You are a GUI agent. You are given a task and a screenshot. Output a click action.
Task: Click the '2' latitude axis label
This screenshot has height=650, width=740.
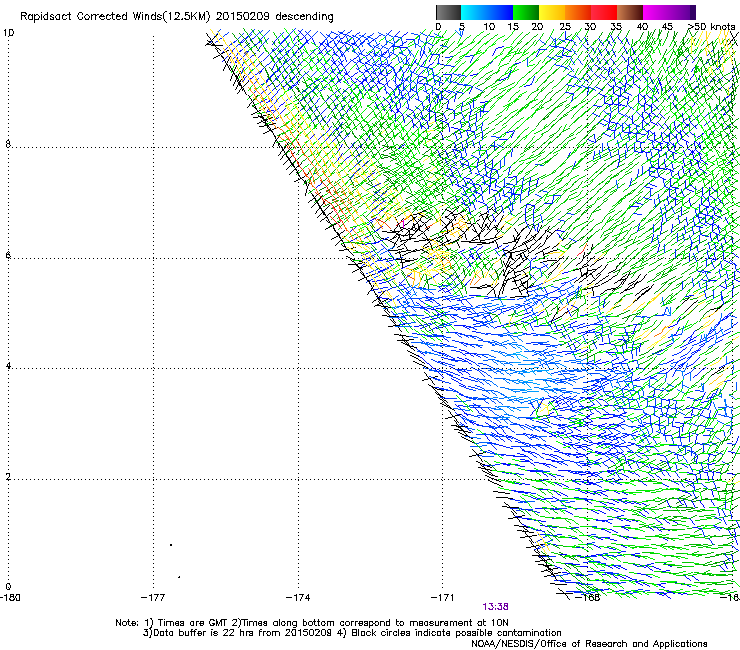click(8, 477)
